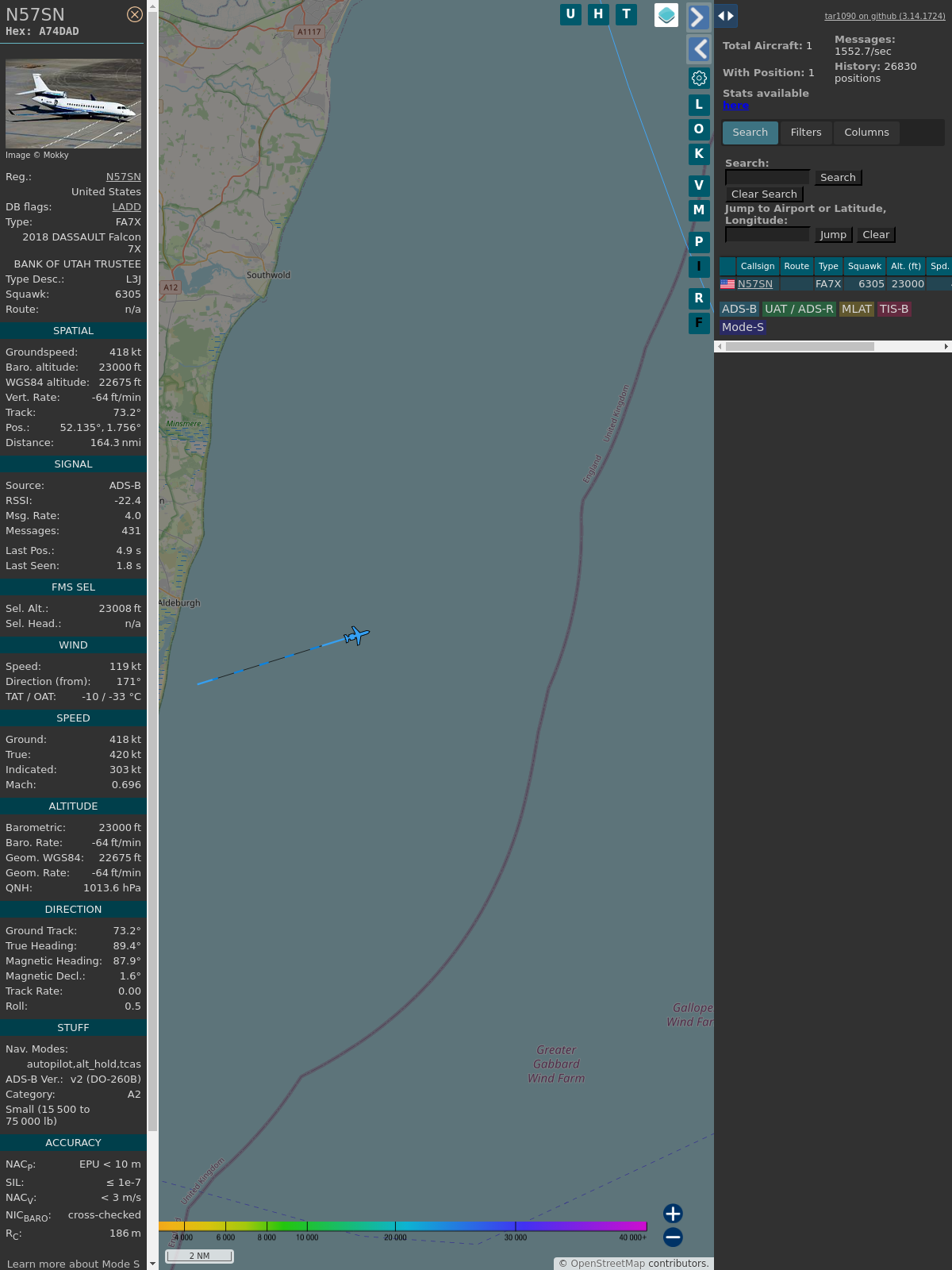Screen dimensions: 952x1270
Task: Click the F follow button
Action: pos(699,323)
